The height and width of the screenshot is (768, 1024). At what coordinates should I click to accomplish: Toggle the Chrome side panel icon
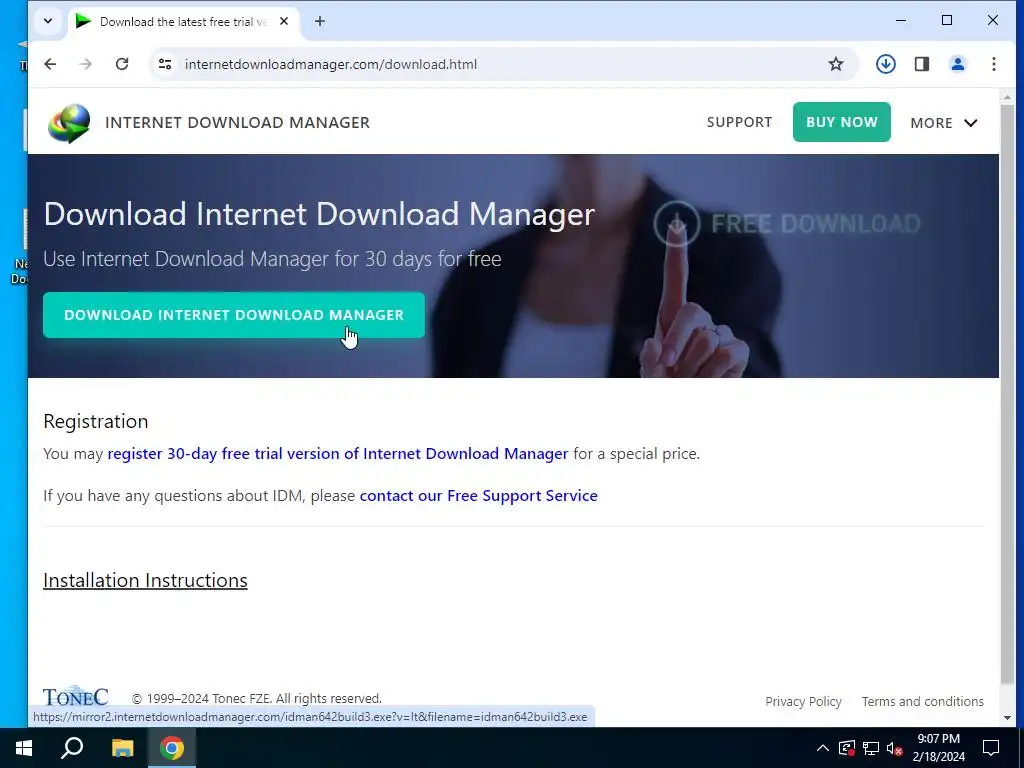point(921,64)
